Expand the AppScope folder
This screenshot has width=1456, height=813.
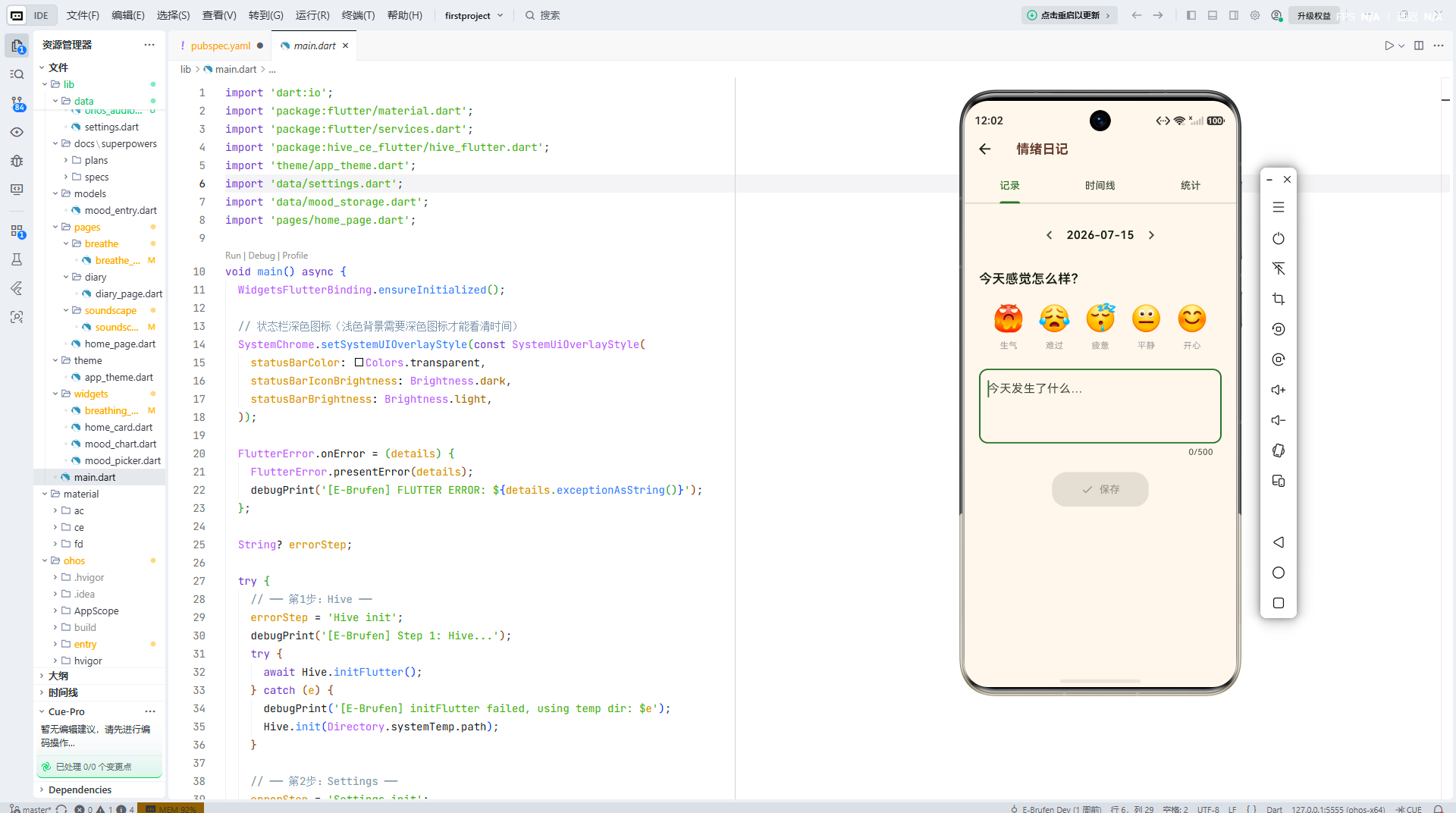click(x=55, y=611)
